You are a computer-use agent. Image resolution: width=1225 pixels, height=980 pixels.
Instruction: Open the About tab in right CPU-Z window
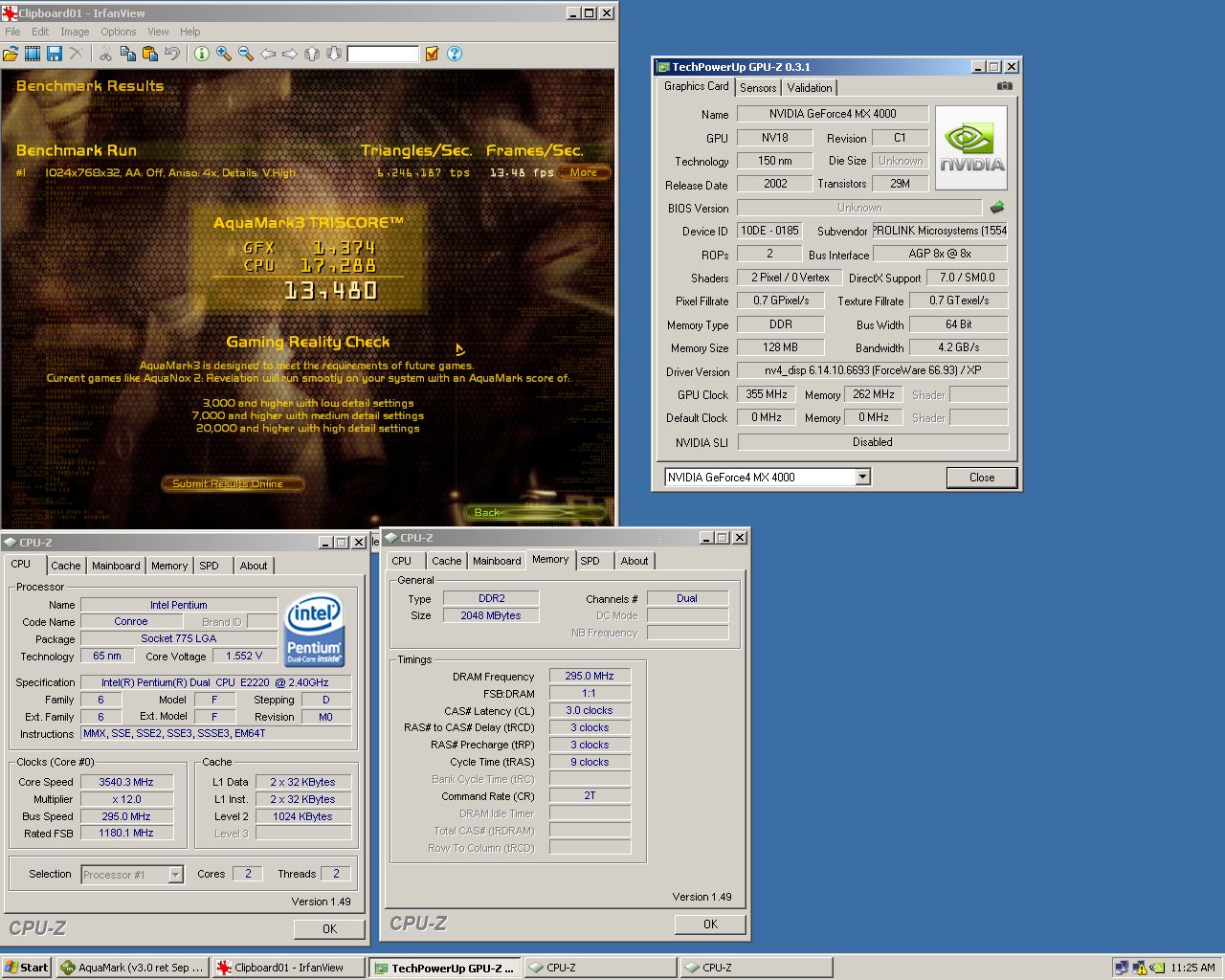click(x=635, y=561)
